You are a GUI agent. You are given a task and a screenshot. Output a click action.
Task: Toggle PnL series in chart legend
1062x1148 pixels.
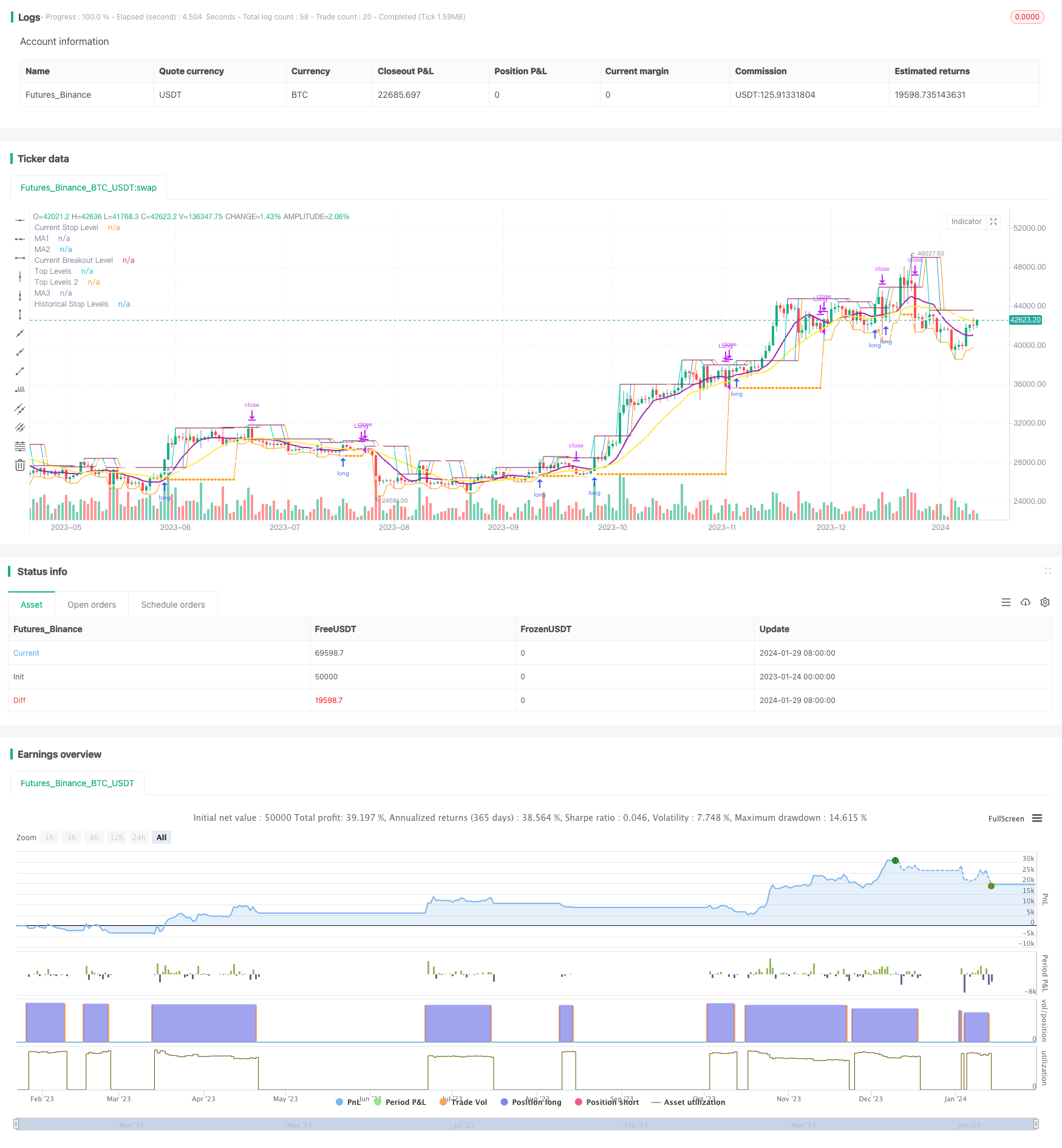349,1102
